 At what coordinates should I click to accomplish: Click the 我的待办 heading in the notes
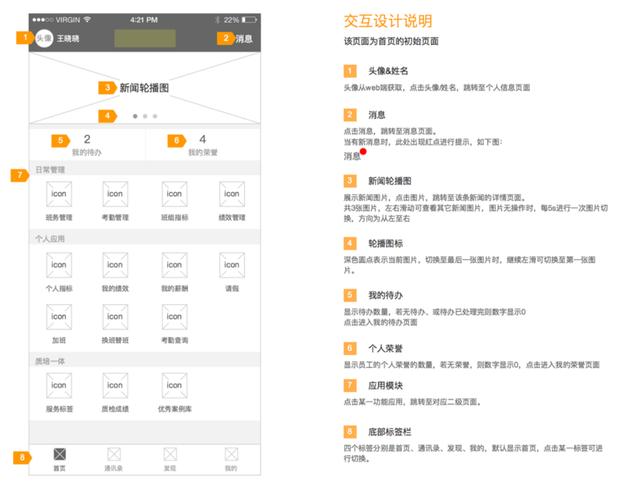386,296
